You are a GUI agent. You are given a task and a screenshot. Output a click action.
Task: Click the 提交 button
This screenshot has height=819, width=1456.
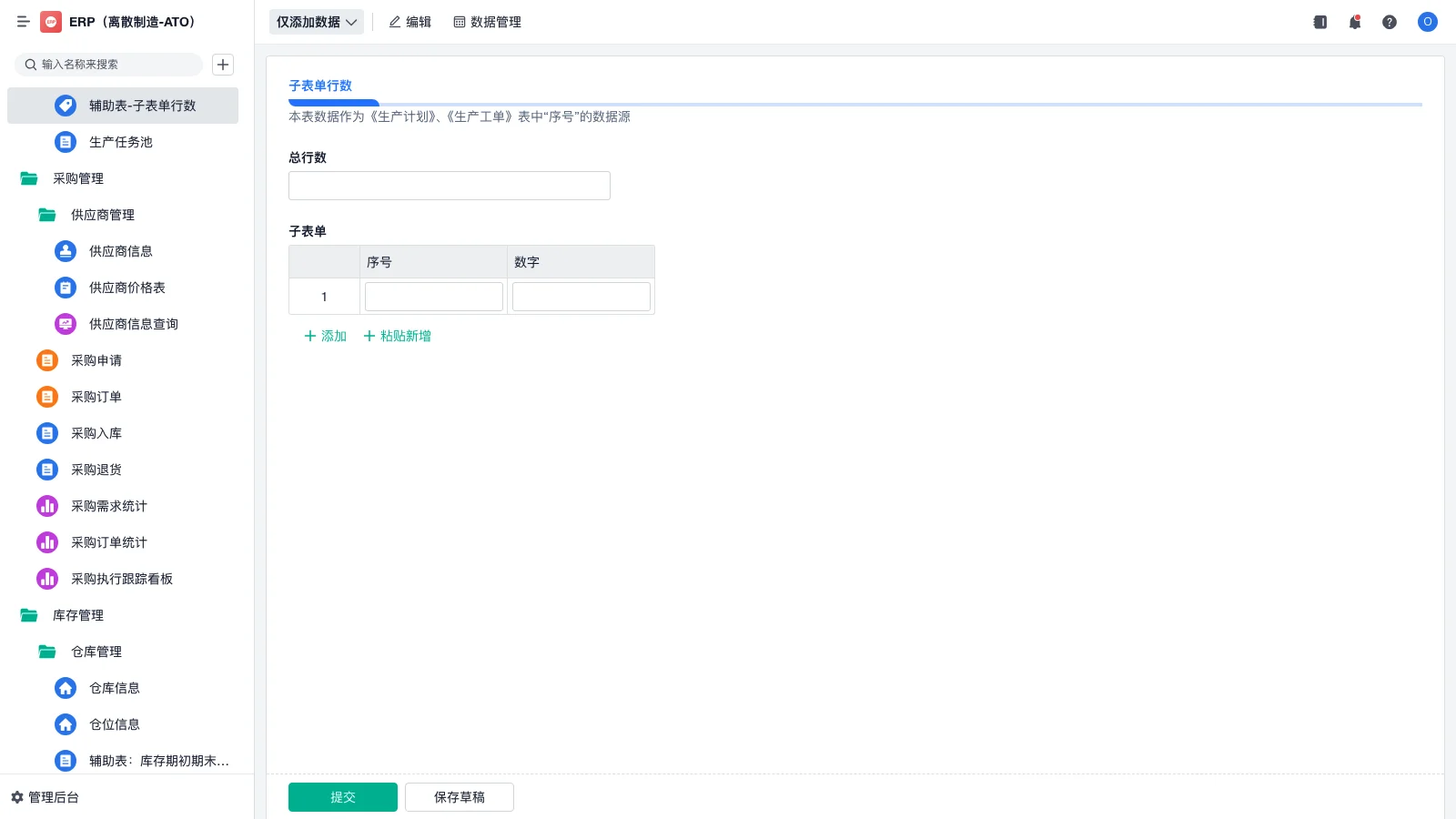coord(342,797)
